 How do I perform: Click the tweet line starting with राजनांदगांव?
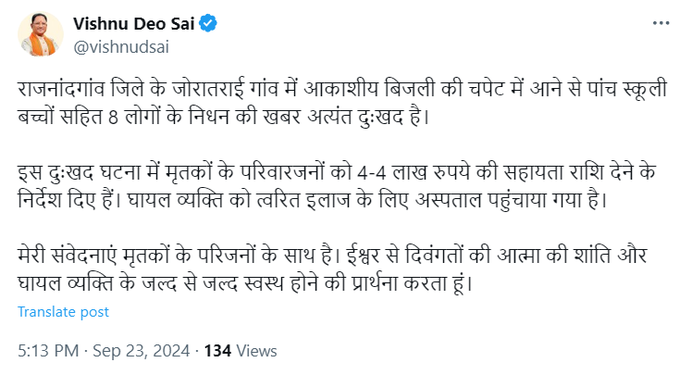click(342, 89)
